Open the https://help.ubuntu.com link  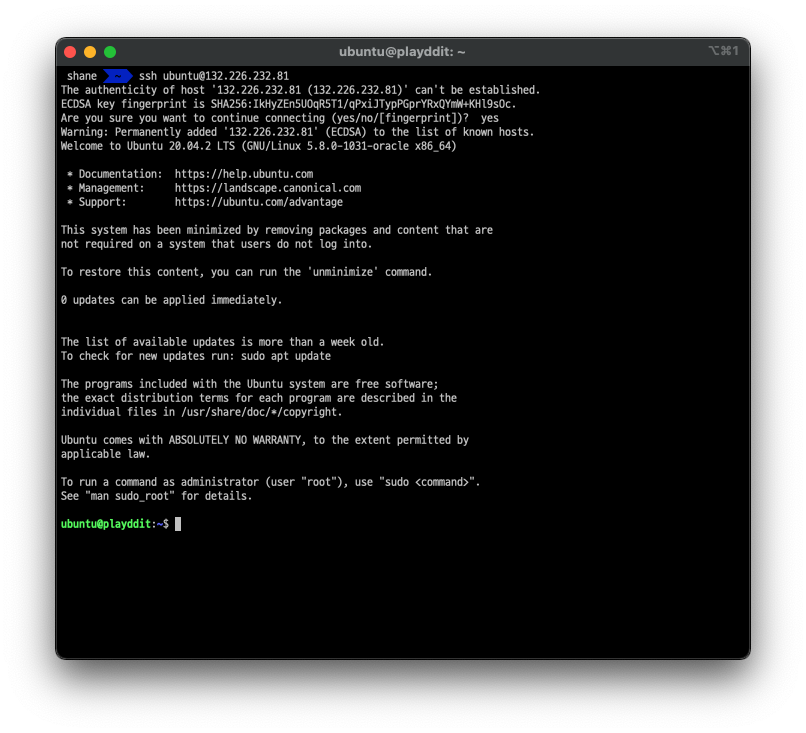[x=244, y=174]
